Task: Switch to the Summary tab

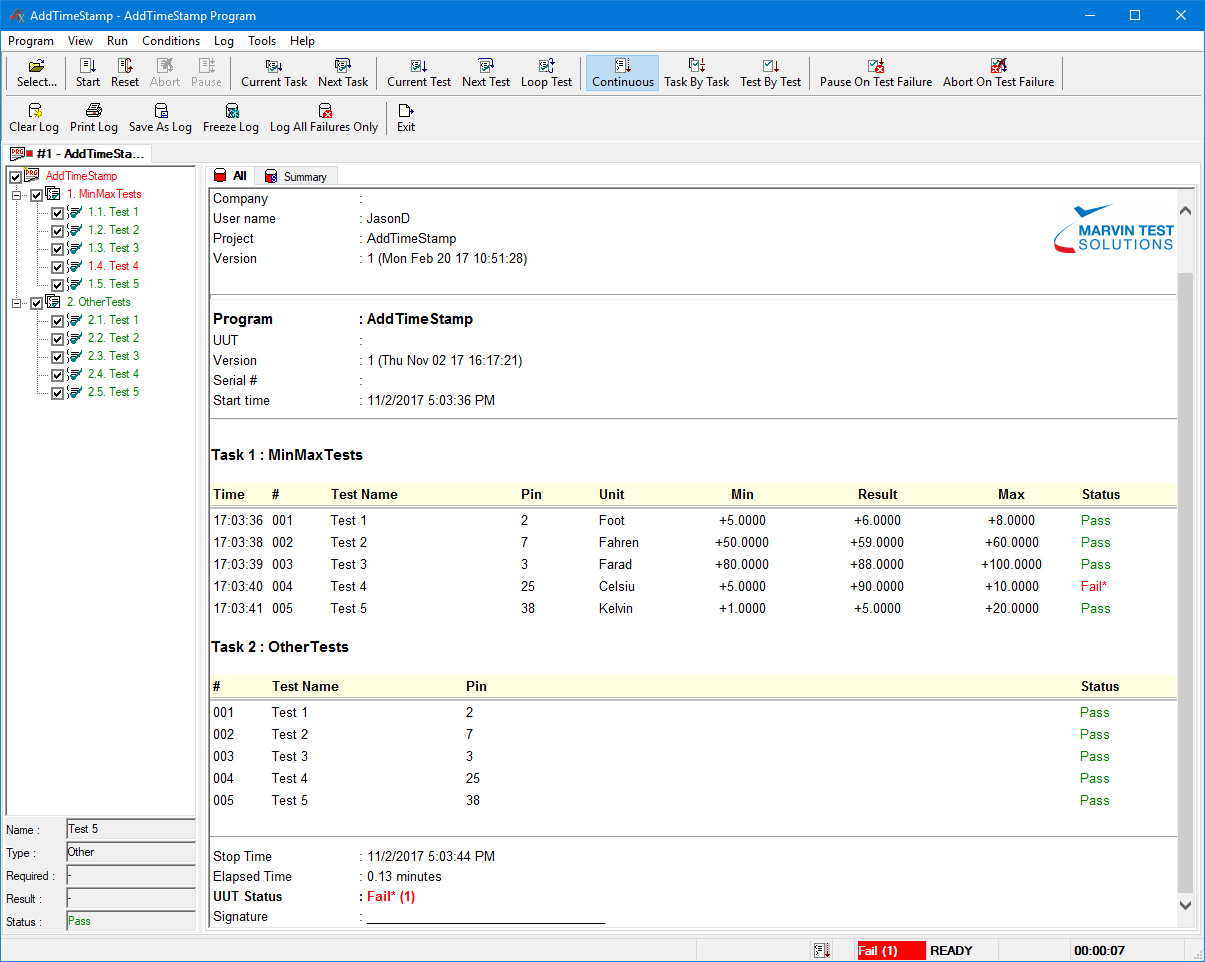Action: (x=296, y=177)
